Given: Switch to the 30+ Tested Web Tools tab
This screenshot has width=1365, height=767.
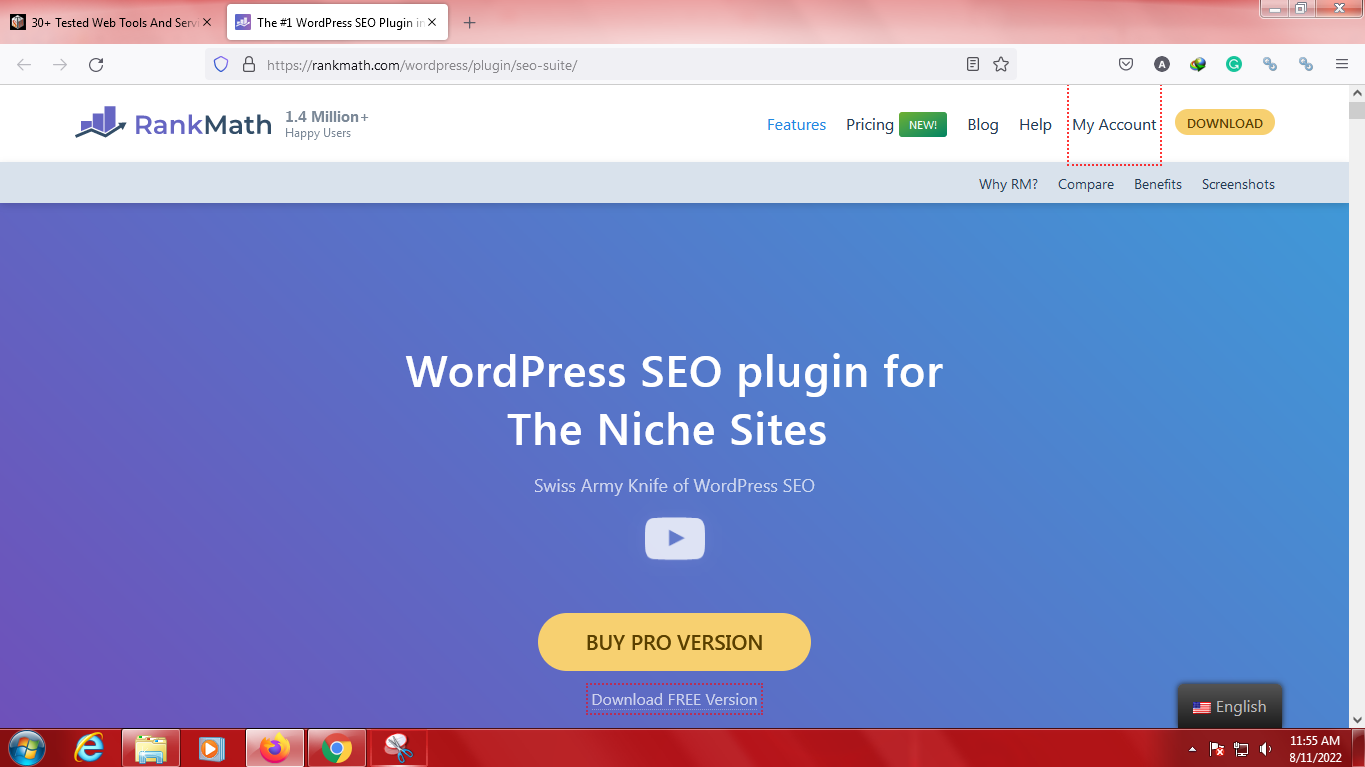Looking at the screenshot, I should (x=110, y=22).
